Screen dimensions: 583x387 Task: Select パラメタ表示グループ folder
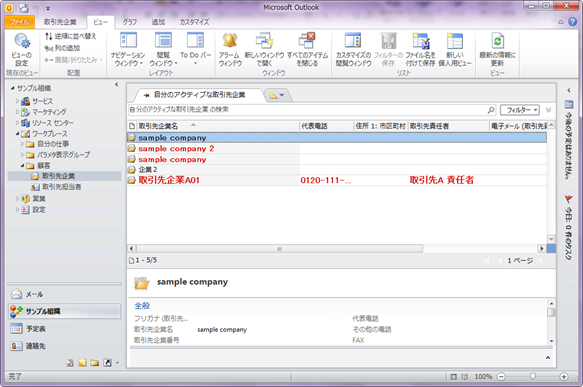click(63, 155)
